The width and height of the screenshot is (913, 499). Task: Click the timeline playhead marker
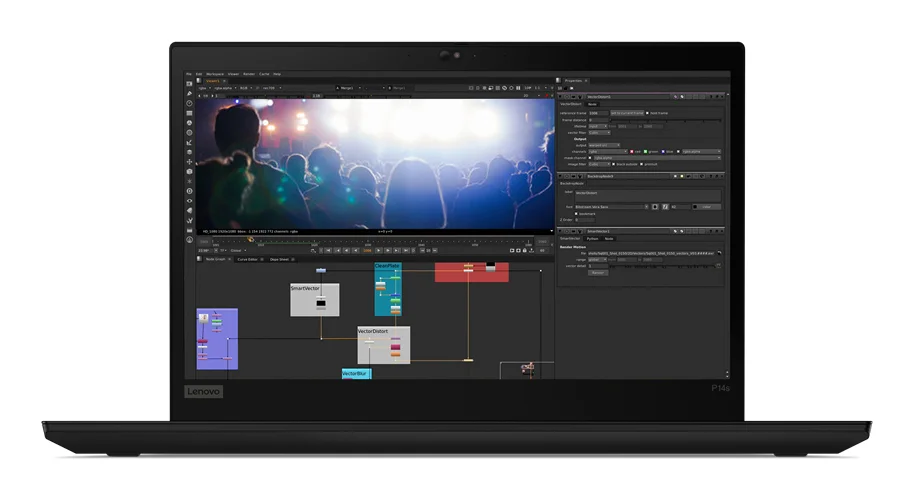tap(250, 239)
